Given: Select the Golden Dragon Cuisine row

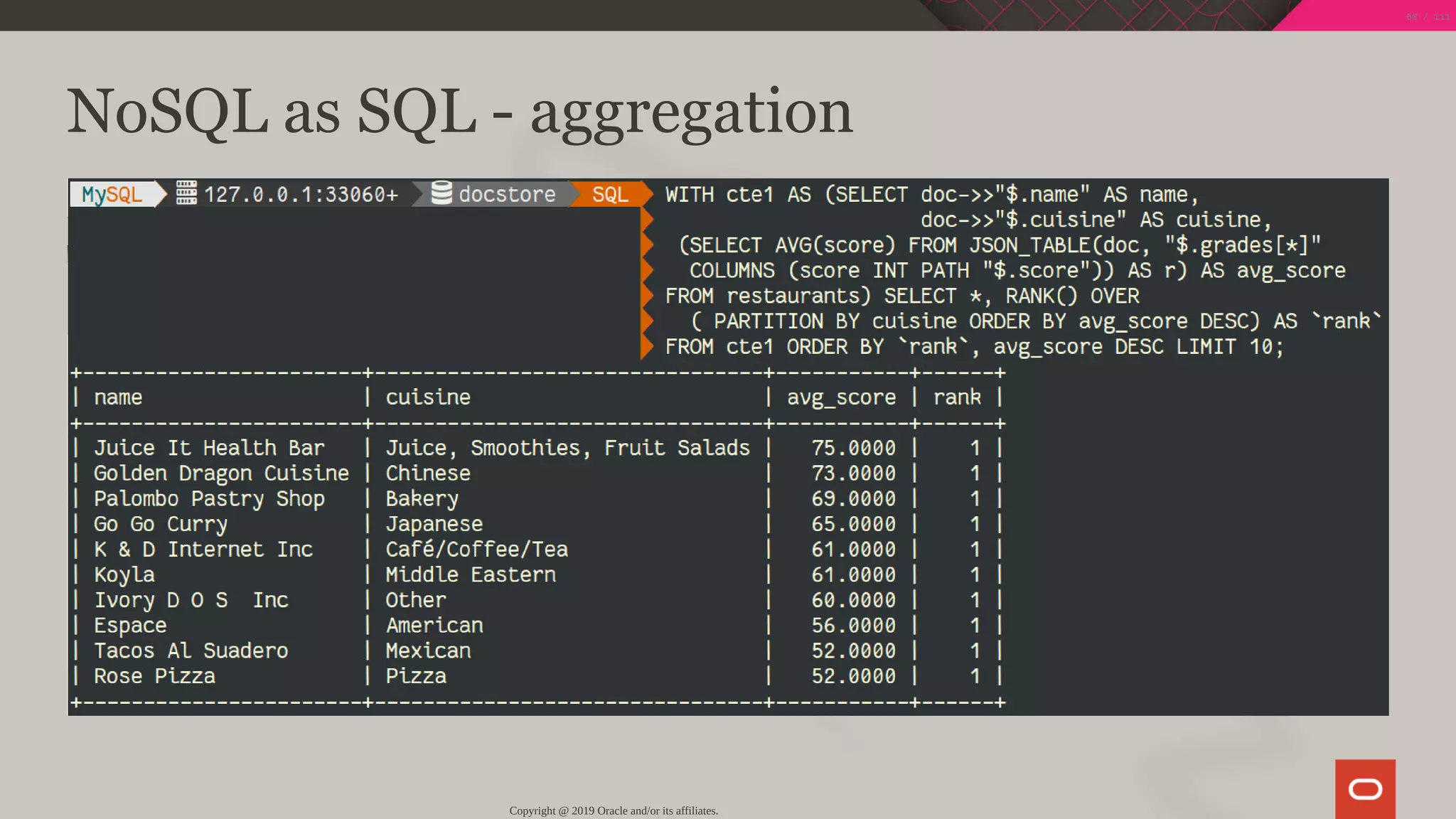Looking at the screenshot, I should coord(221,473).
